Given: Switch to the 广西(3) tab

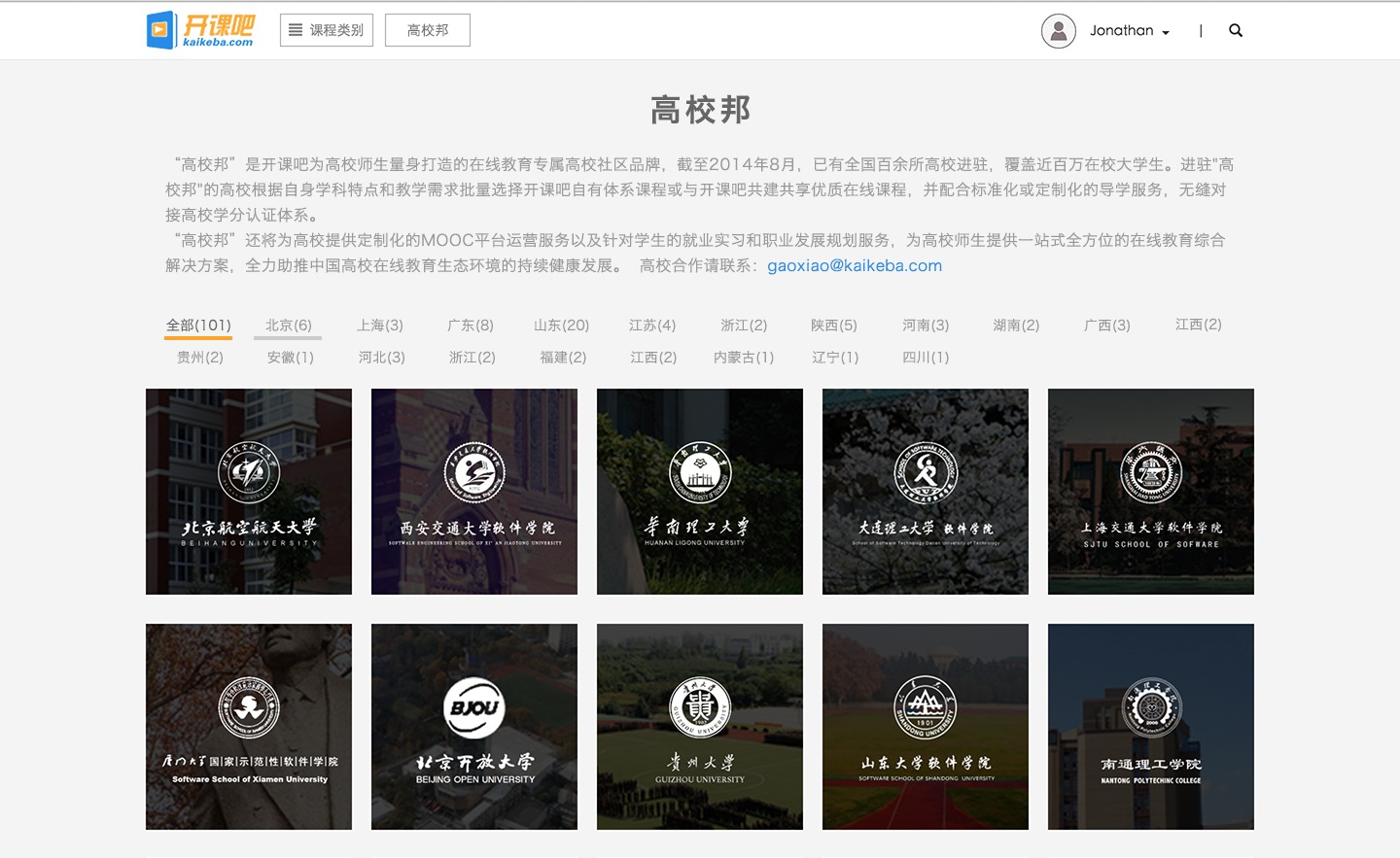Looking at the screenshot, I should [x=1107, y=326].
